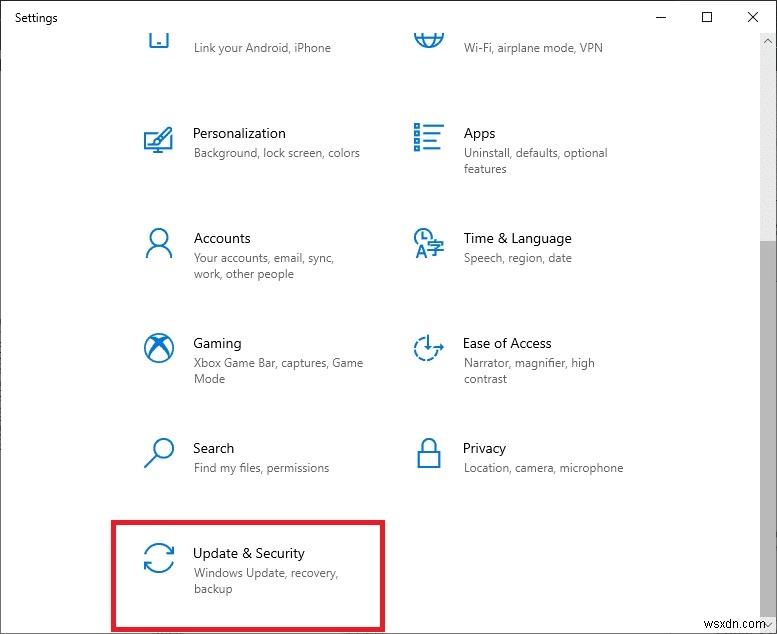Open the Privacy settings label

coord(484,448)
